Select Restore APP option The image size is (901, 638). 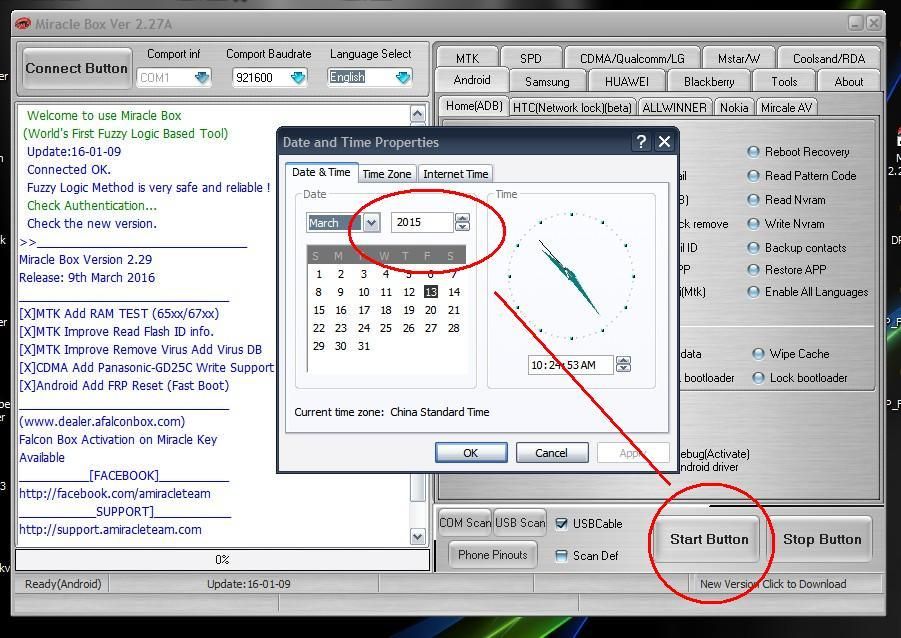787,270
